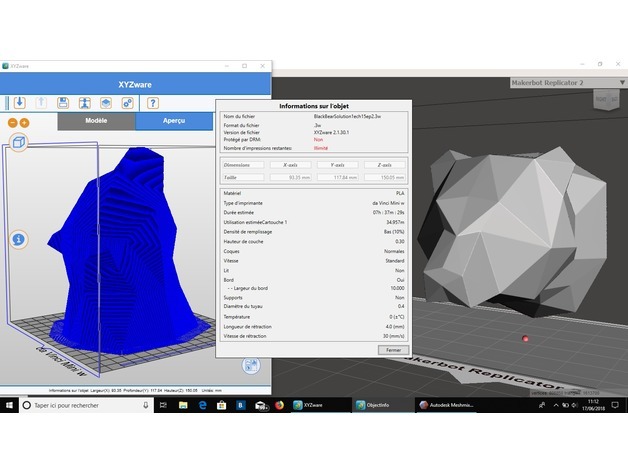The image size is (628, 472).
Task: Switch to the XYZware taskbar button
Action: (x=320, y=405)
